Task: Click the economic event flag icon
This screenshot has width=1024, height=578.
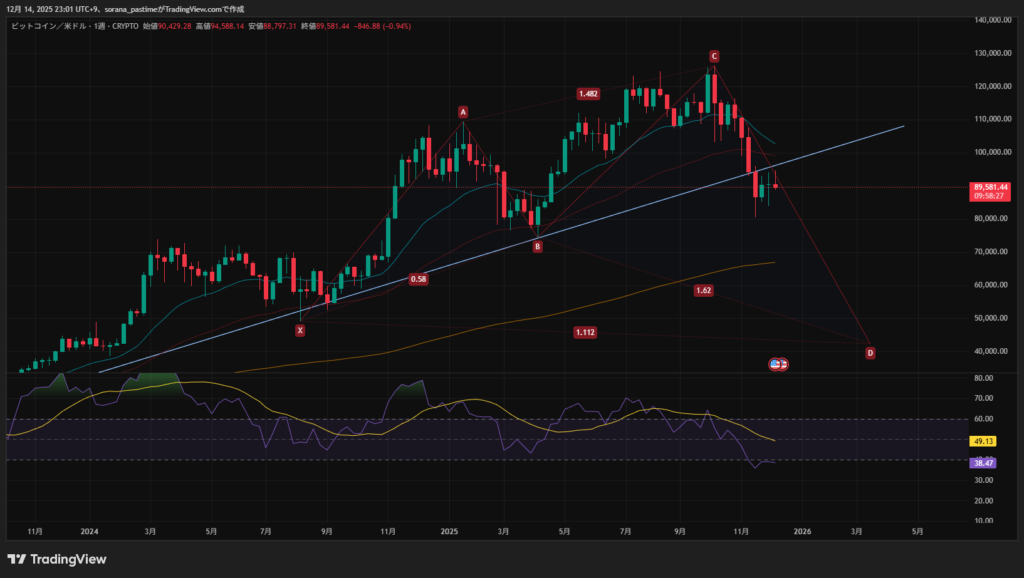Action: (x=778, y=365)
